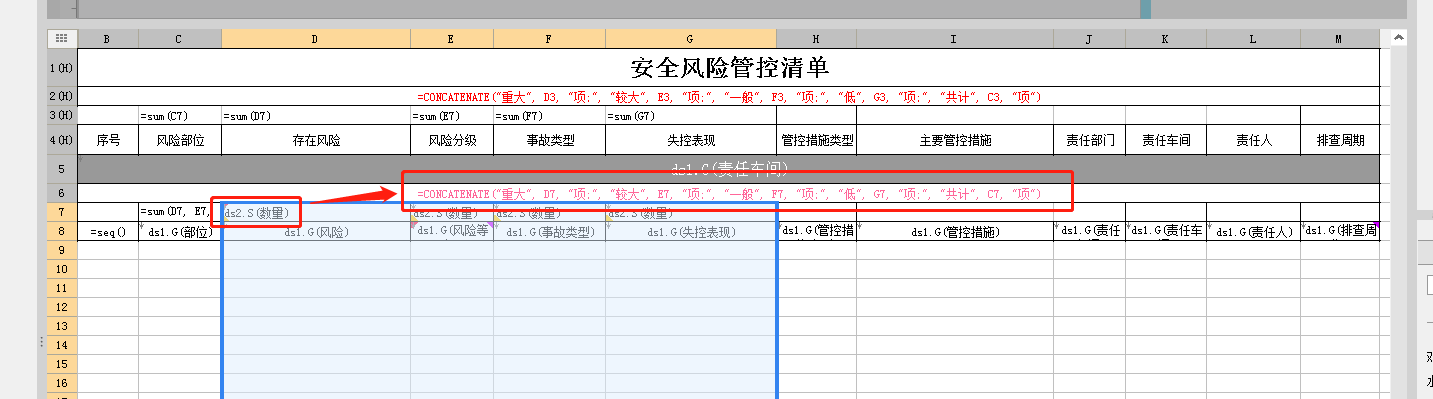Image resolution: width=1433 pixels, height=399 pixels.
Task: Click the ds1.G(风险) cell
Action: point(316,232)
